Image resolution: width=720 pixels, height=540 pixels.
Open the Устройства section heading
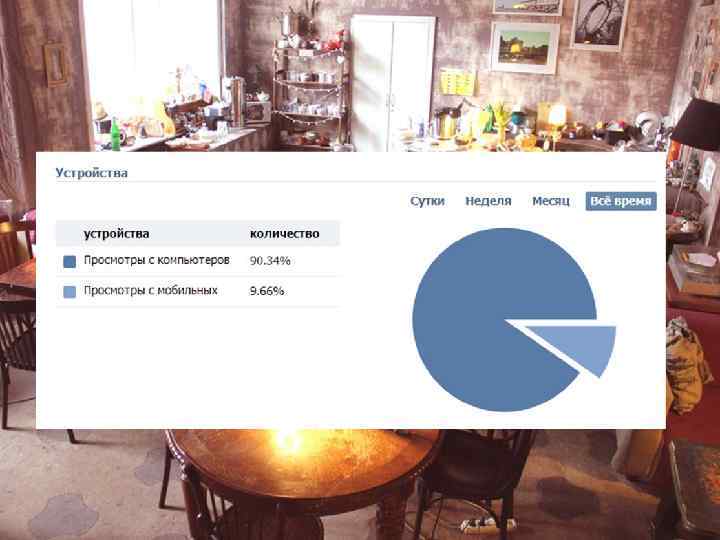[91, 173]
